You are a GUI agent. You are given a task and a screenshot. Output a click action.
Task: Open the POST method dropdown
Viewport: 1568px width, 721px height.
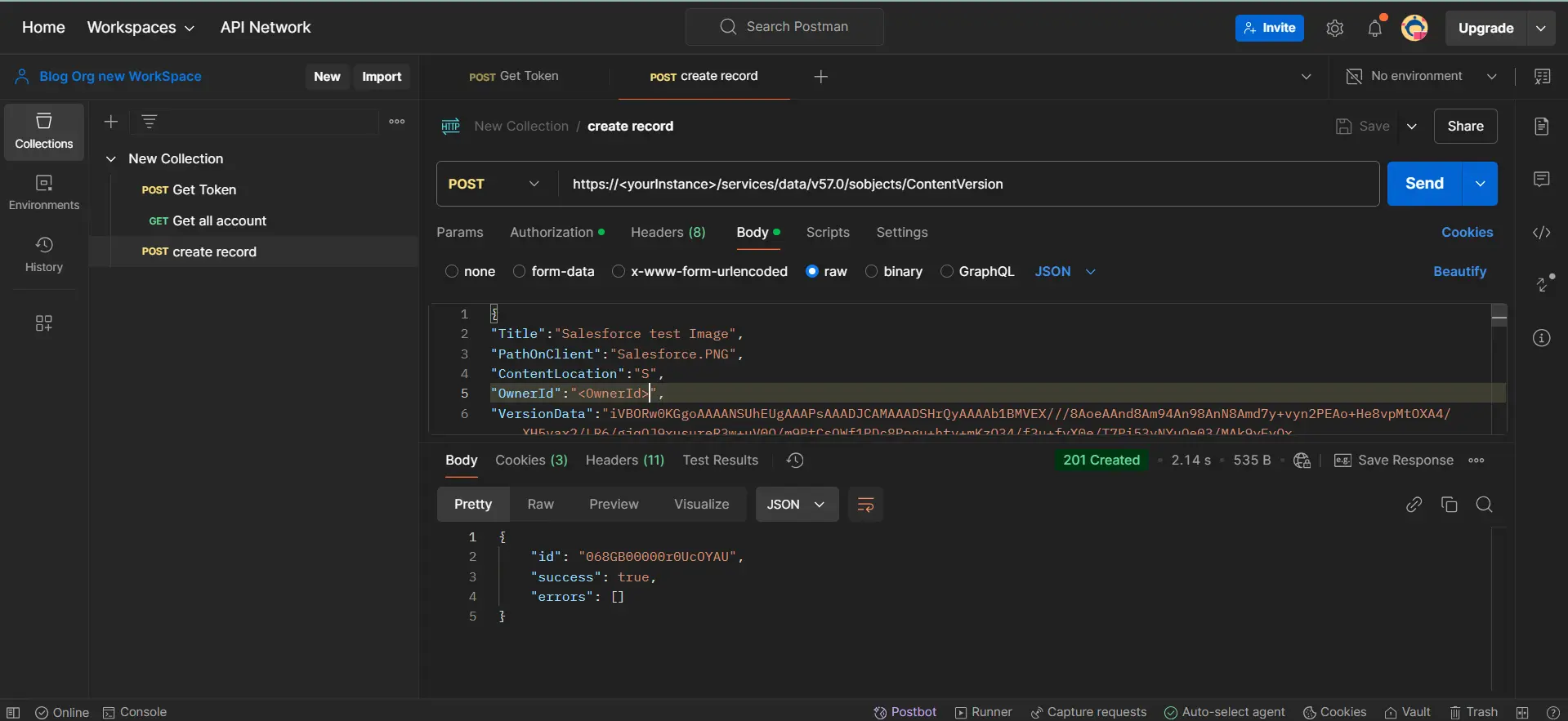click(x=494, y=184)
